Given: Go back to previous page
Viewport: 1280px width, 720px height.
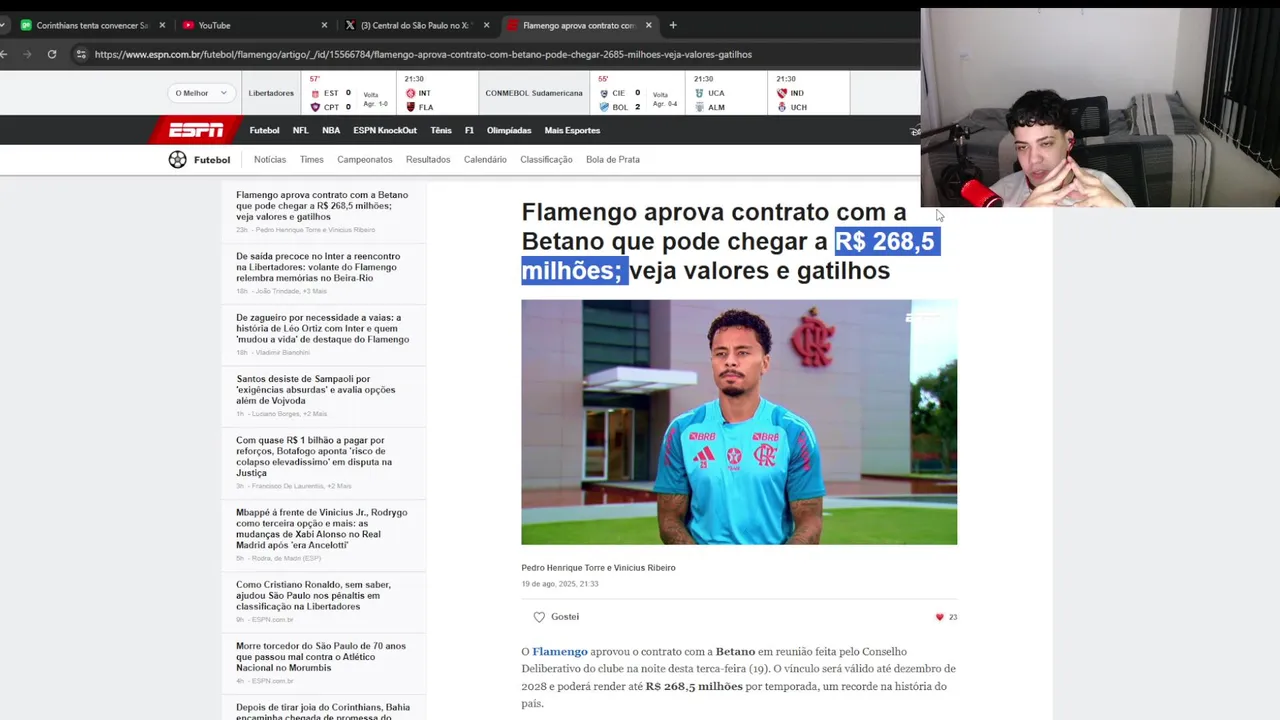Looking at the screenshot, I should [5, 54].
